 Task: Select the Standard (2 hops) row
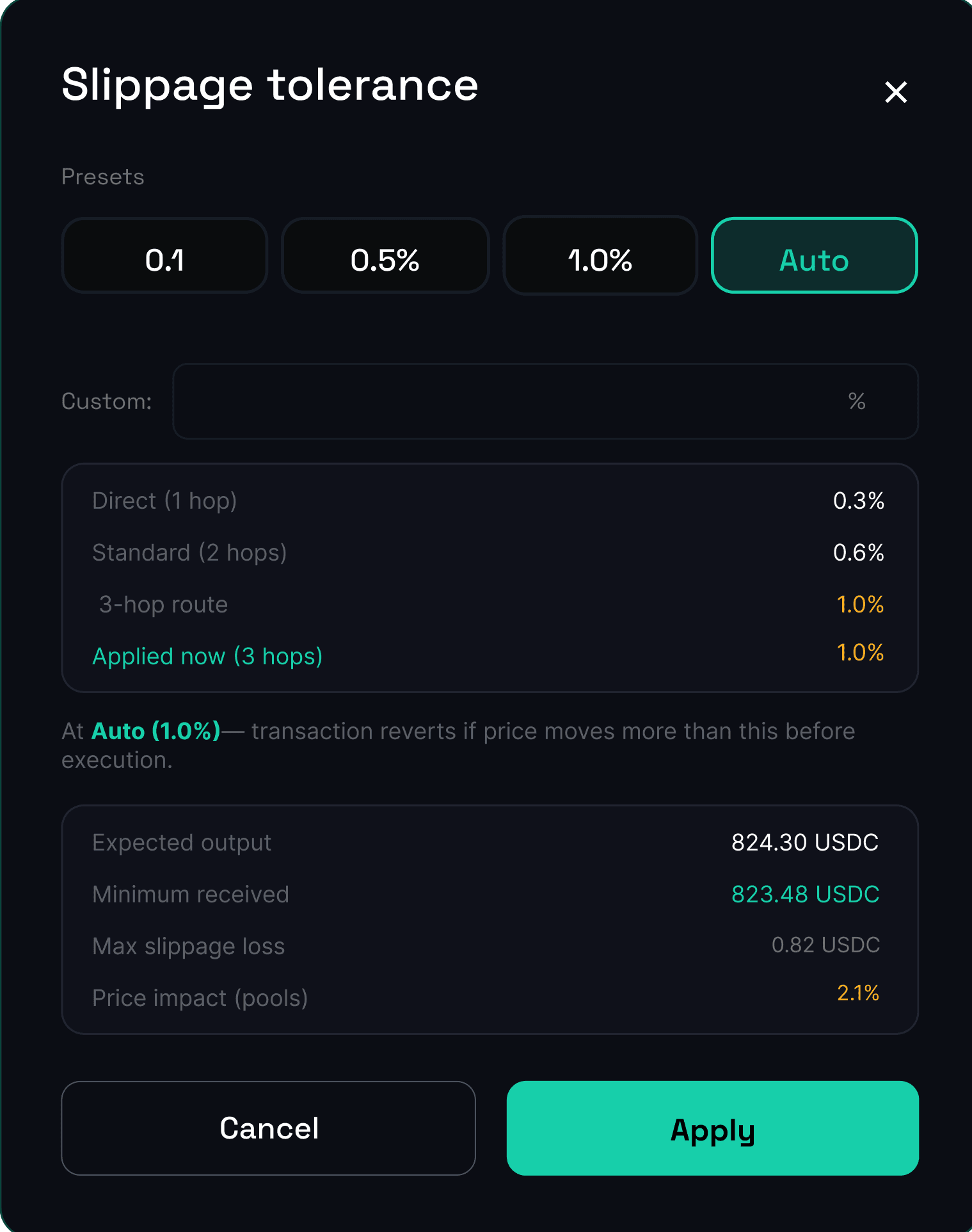click(490, 552)
